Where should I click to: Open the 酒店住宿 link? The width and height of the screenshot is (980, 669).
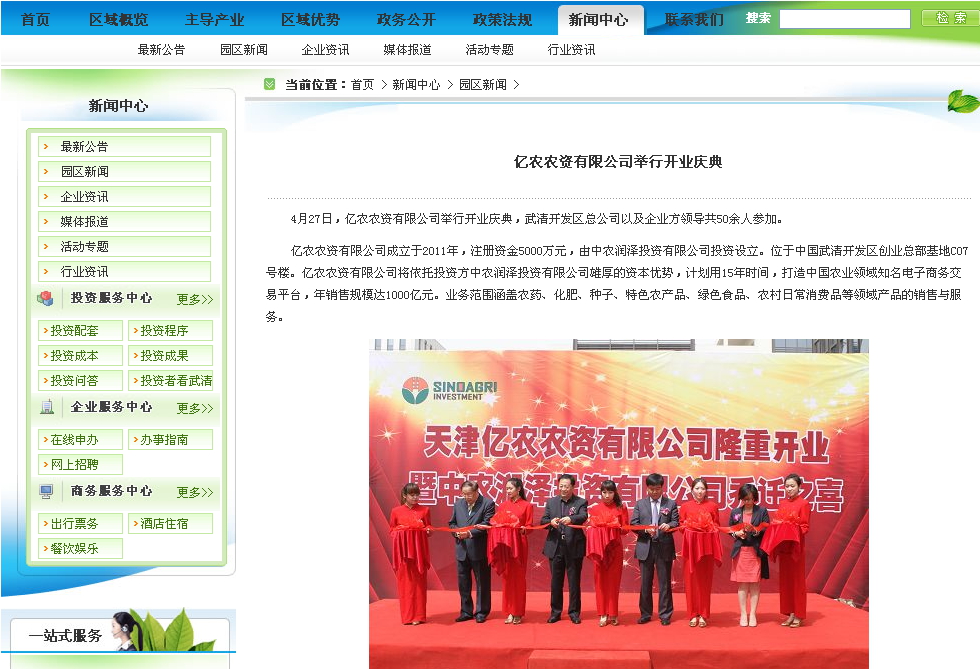pyautogui.click(x=171, y=524)
